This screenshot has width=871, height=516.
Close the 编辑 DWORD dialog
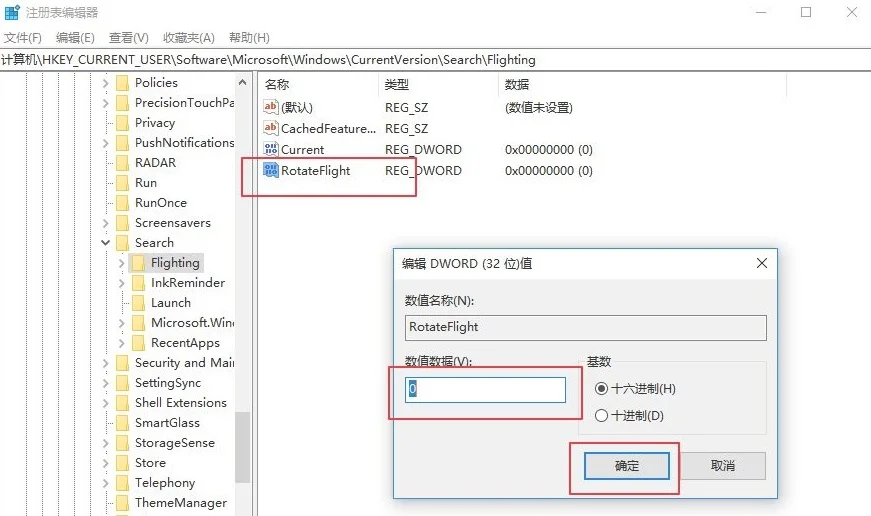coord(762,263)
